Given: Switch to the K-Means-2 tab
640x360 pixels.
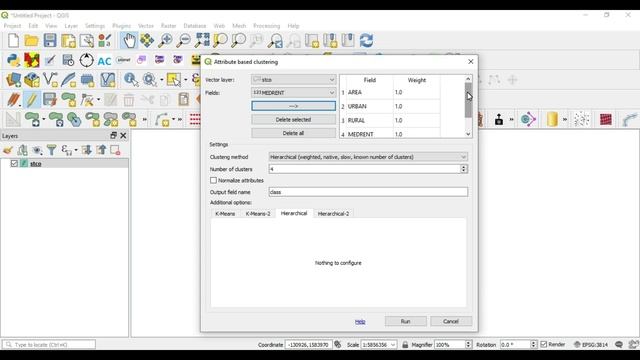Looking at the screenshot, I should click(258, 213).
